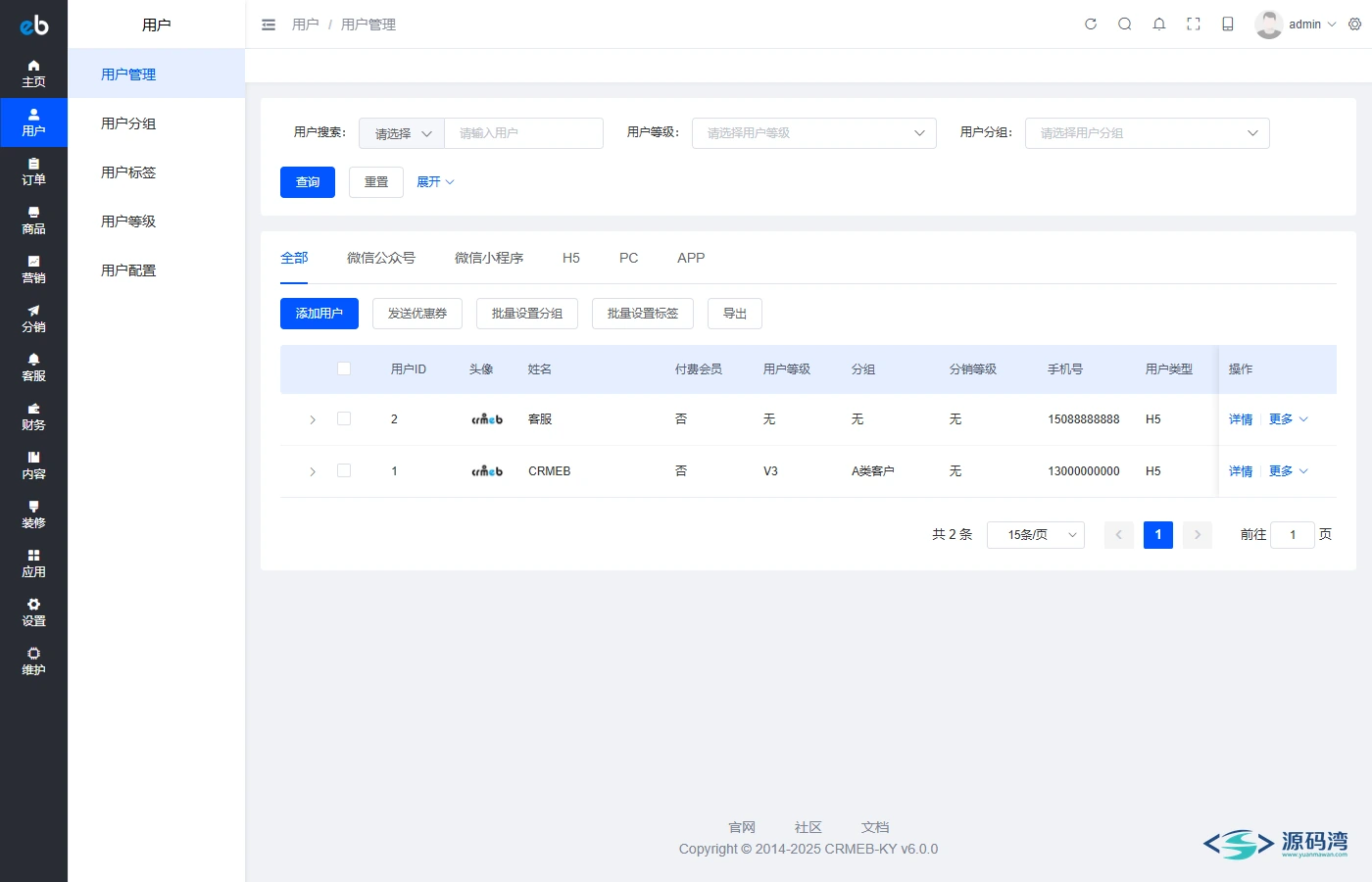Open the 用户等级 level dropdown
Viewport: 1372px width, 882px height.
[x=814, y=133]
